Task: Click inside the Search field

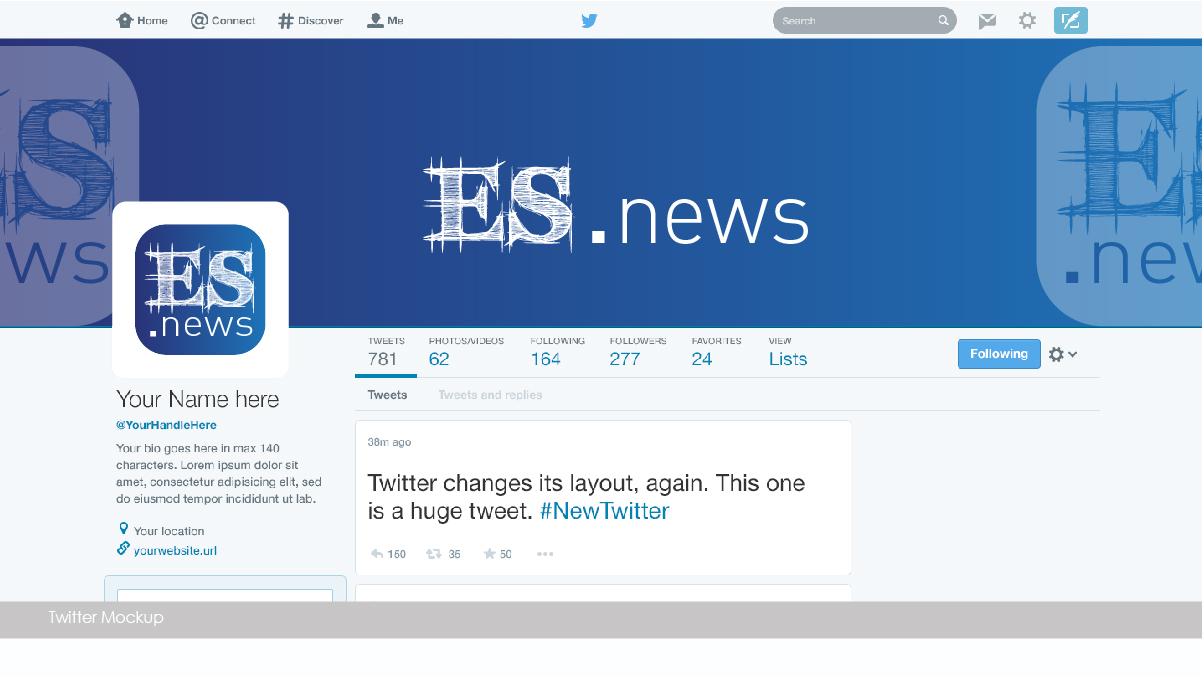Action: (864, 20)
